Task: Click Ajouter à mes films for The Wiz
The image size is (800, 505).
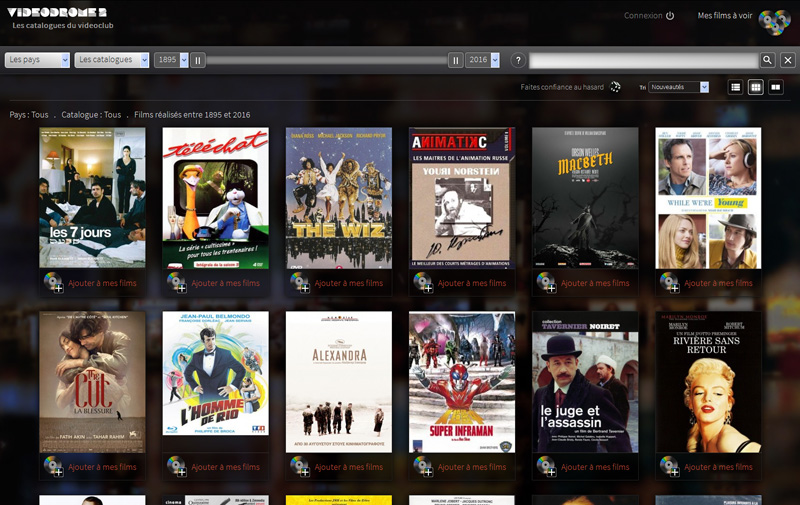Action: point(348,283)
